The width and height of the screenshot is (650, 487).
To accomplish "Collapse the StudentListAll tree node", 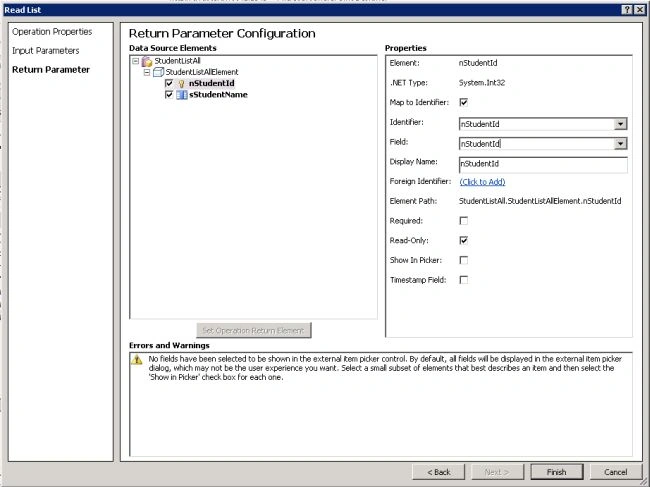I will (136, 61).
